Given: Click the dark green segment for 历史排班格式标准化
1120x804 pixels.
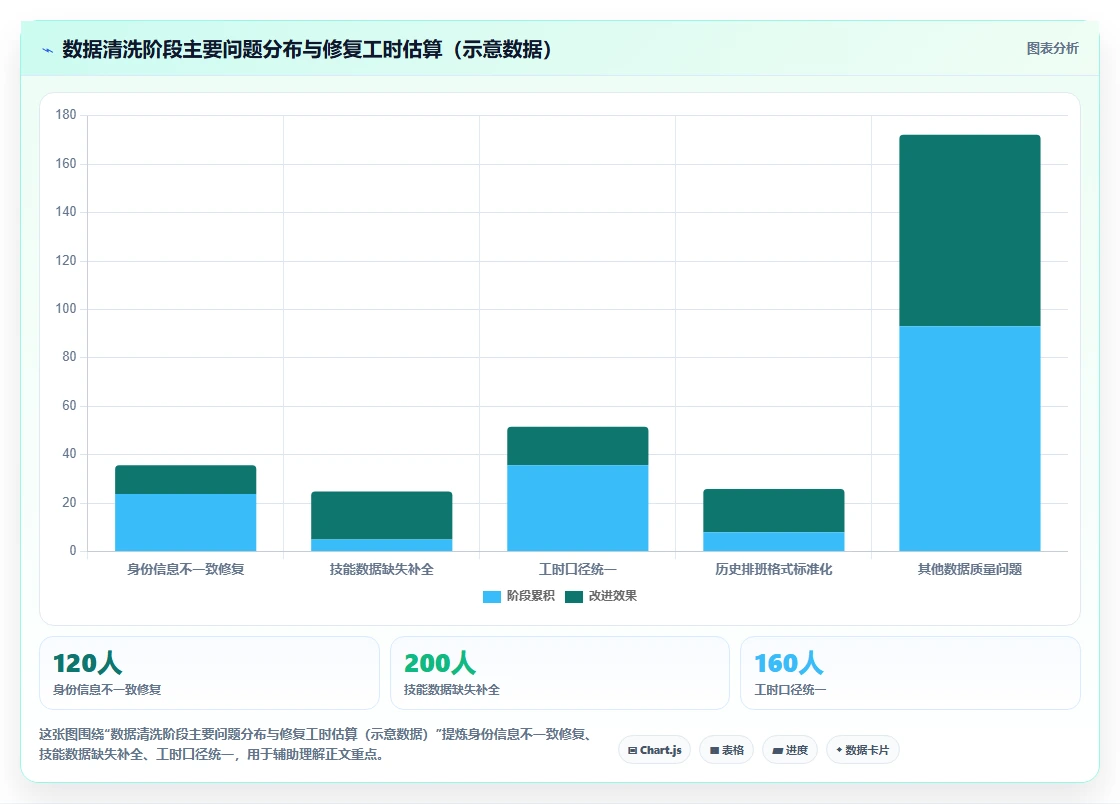Looking at the screenshot, I should pos(774,511).
